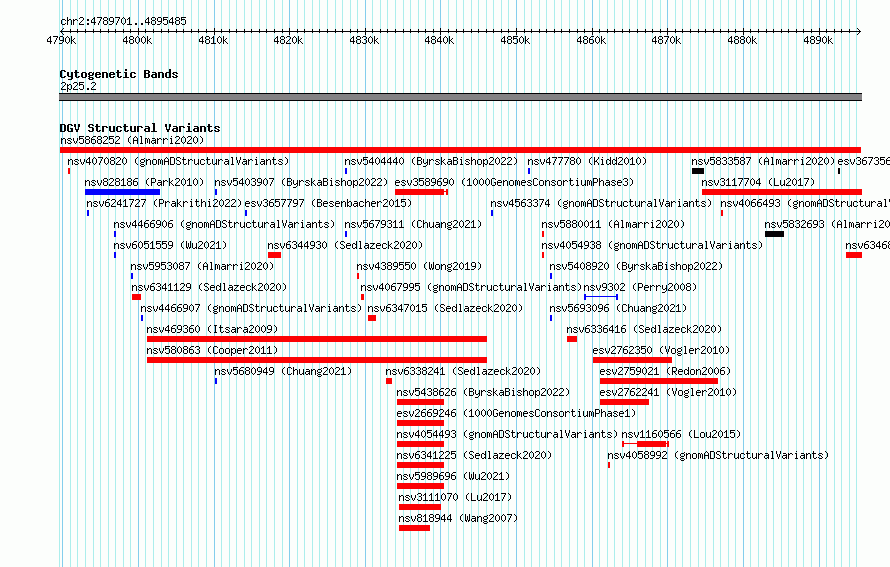Click nsv6347015 (Sedlazeck2020) label
This screenshot has height=567, width=890.
[446, 308]
